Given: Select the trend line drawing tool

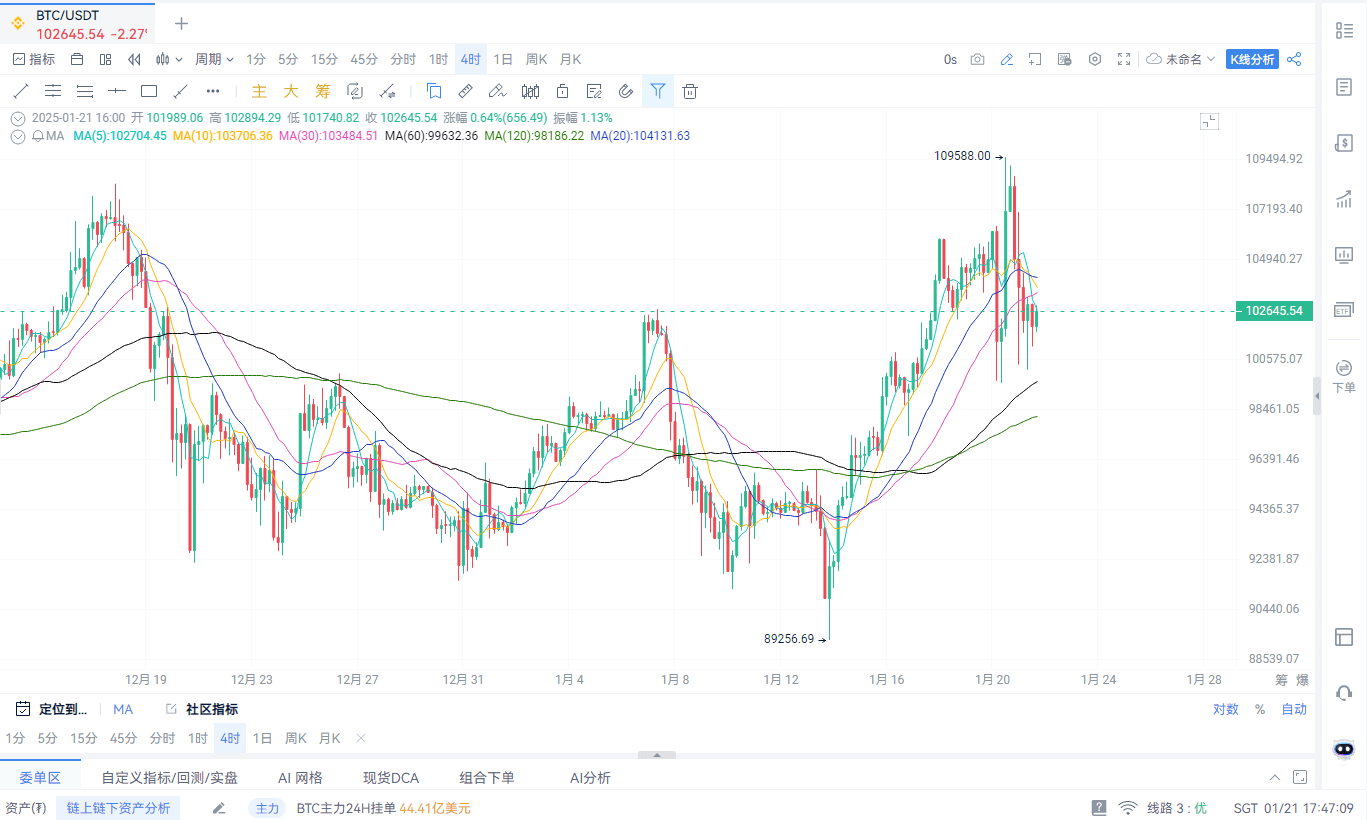Looking at the screenshot, I should [x=21, y=91].
